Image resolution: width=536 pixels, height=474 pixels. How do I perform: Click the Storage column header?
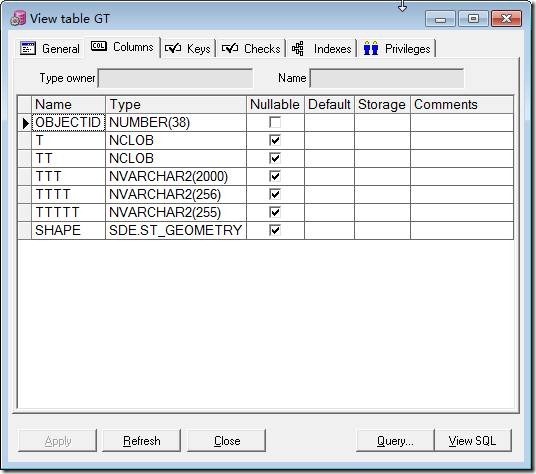click(x=383, y=105)
